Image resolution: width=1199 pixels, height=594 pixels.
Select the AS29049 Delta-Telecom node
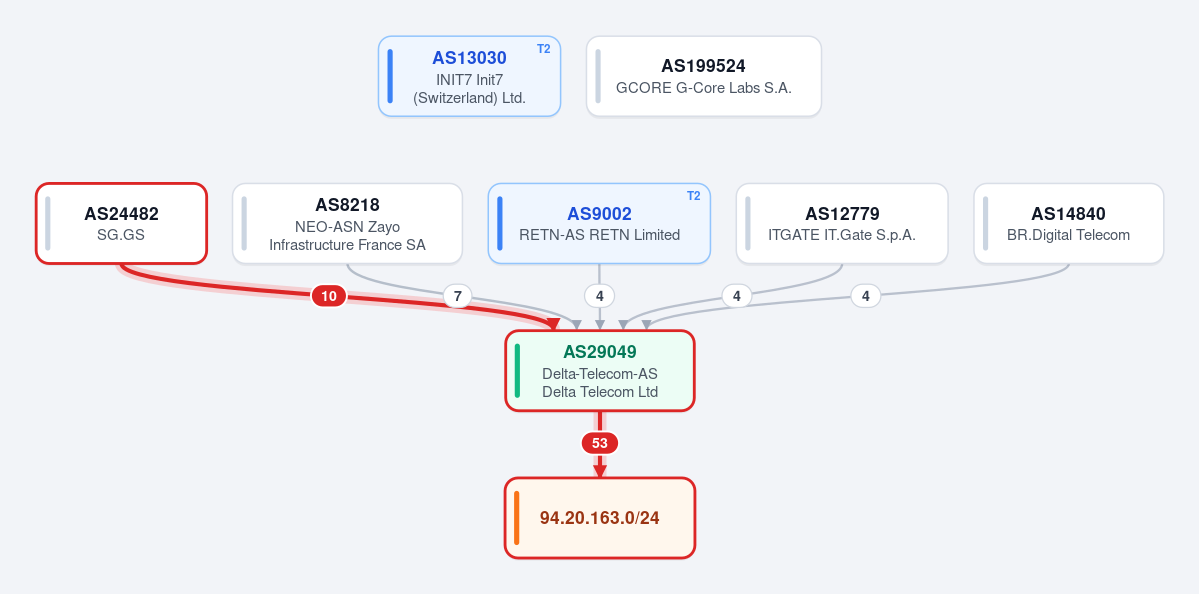(x=600, y=371)
